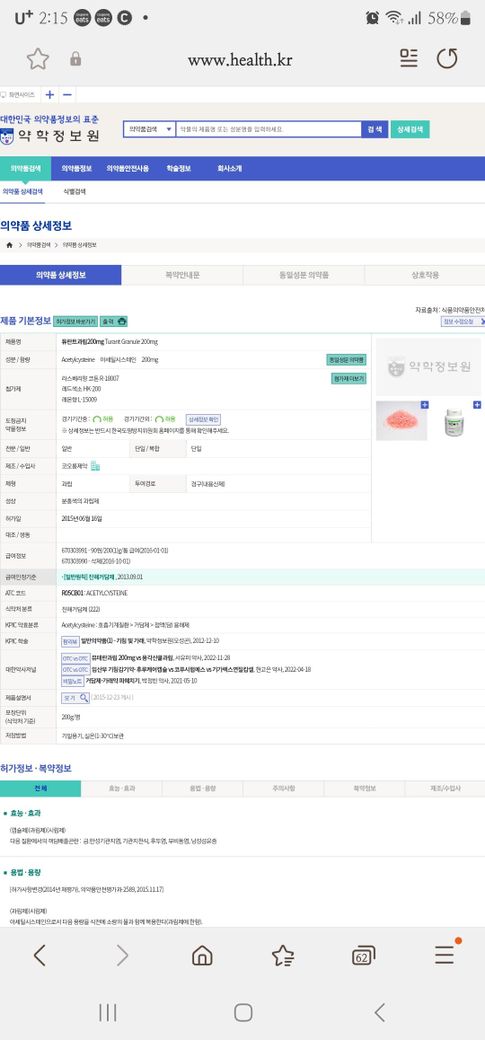Enlarge the white bottle photo thumbnail

(454, 421)
